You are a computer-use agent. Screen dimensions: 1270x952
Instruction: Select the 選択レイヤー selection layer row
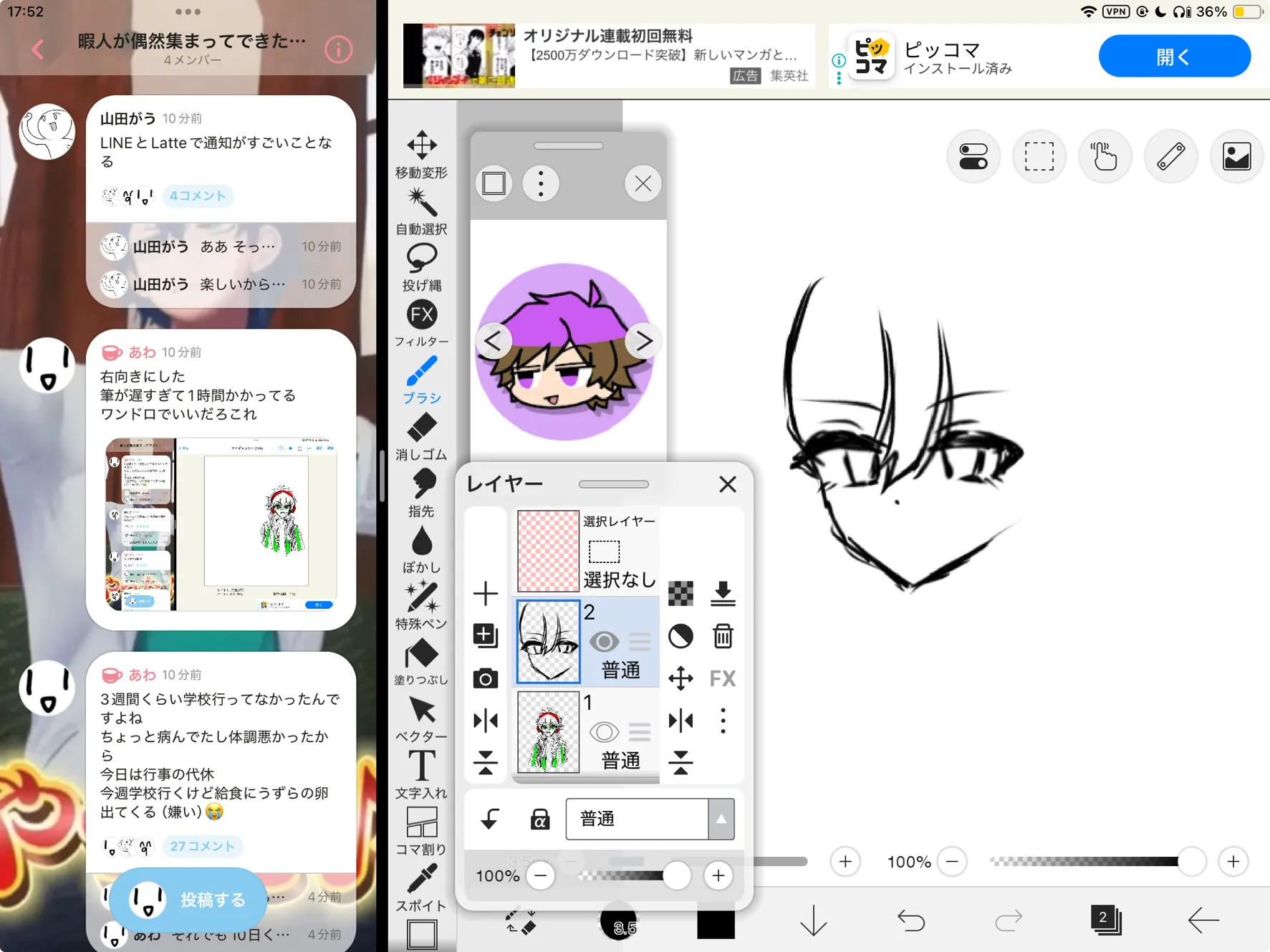tap(587, 551)
